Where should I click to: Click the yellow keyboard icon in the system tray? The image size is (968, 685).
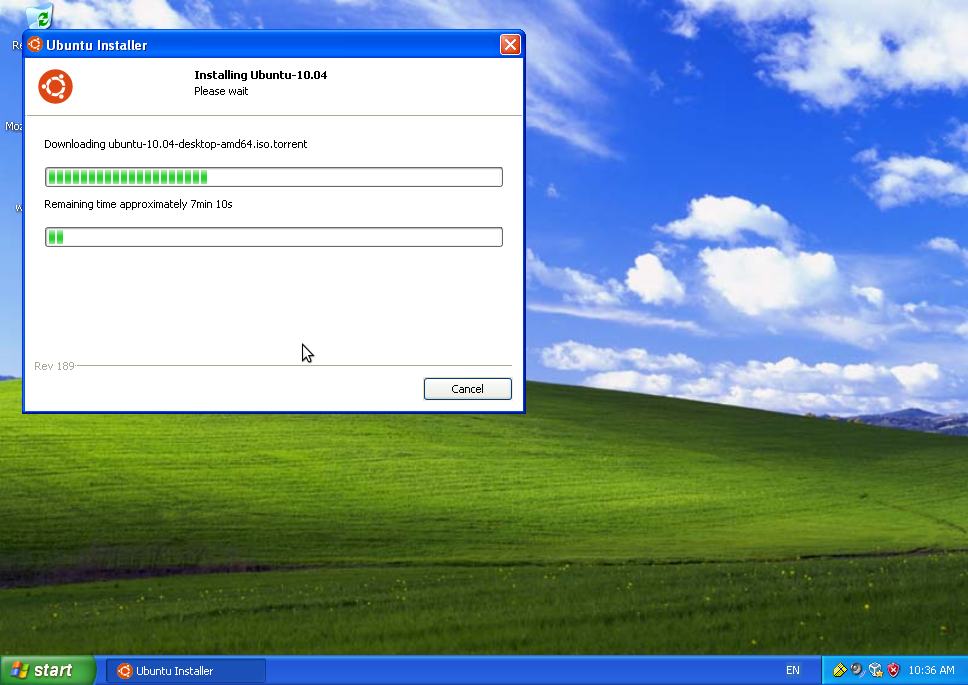[x=839, y=670]
